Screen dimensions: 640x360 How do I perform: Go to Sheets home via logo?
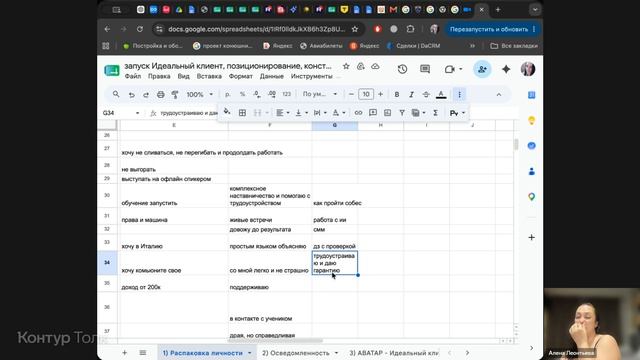[112, 70]
